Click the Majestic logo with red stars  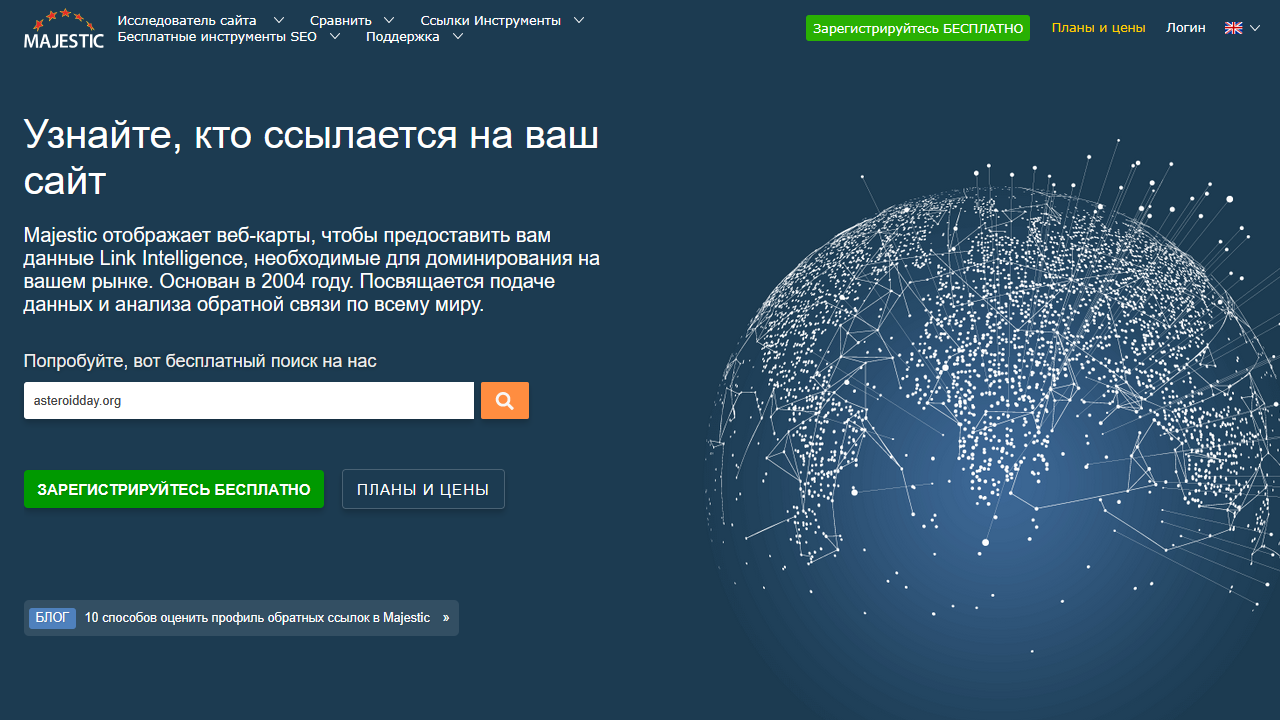tap(64, 28)
